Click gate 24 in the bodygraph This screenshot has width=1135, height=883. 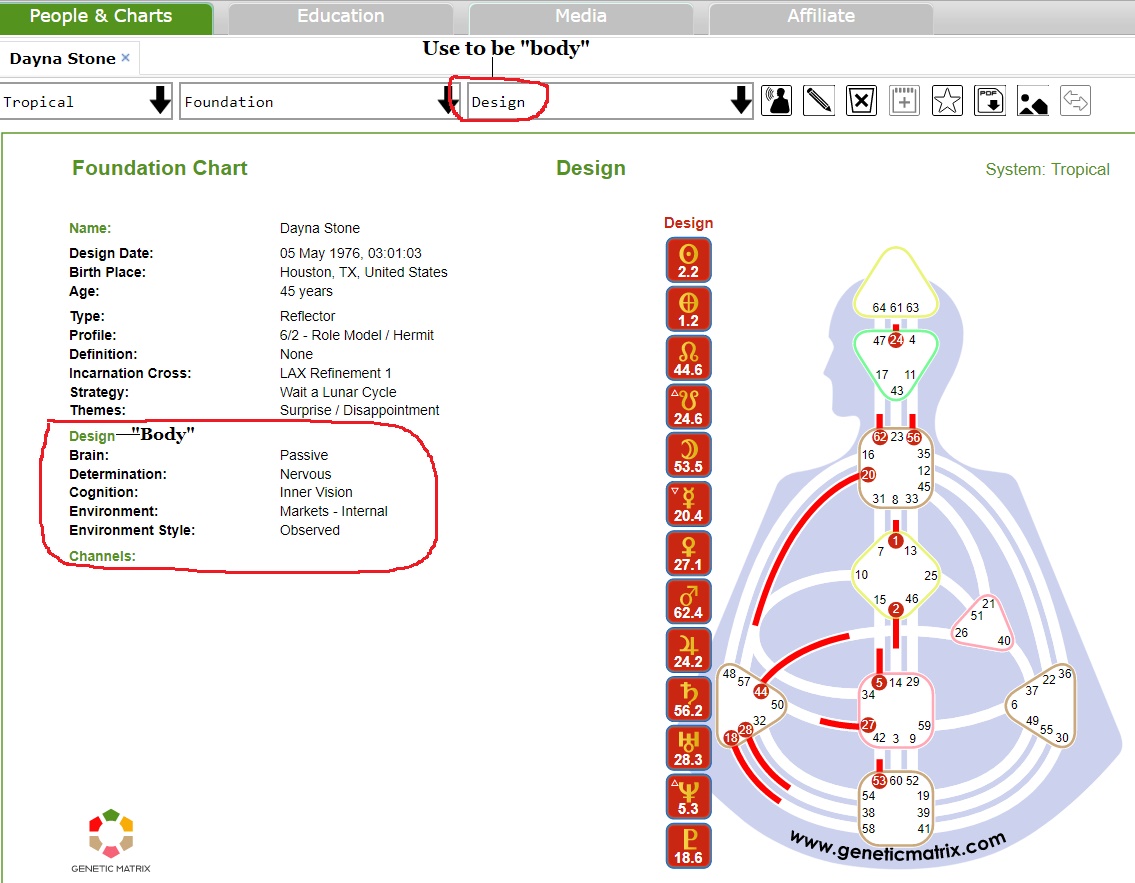pos(896,340)
